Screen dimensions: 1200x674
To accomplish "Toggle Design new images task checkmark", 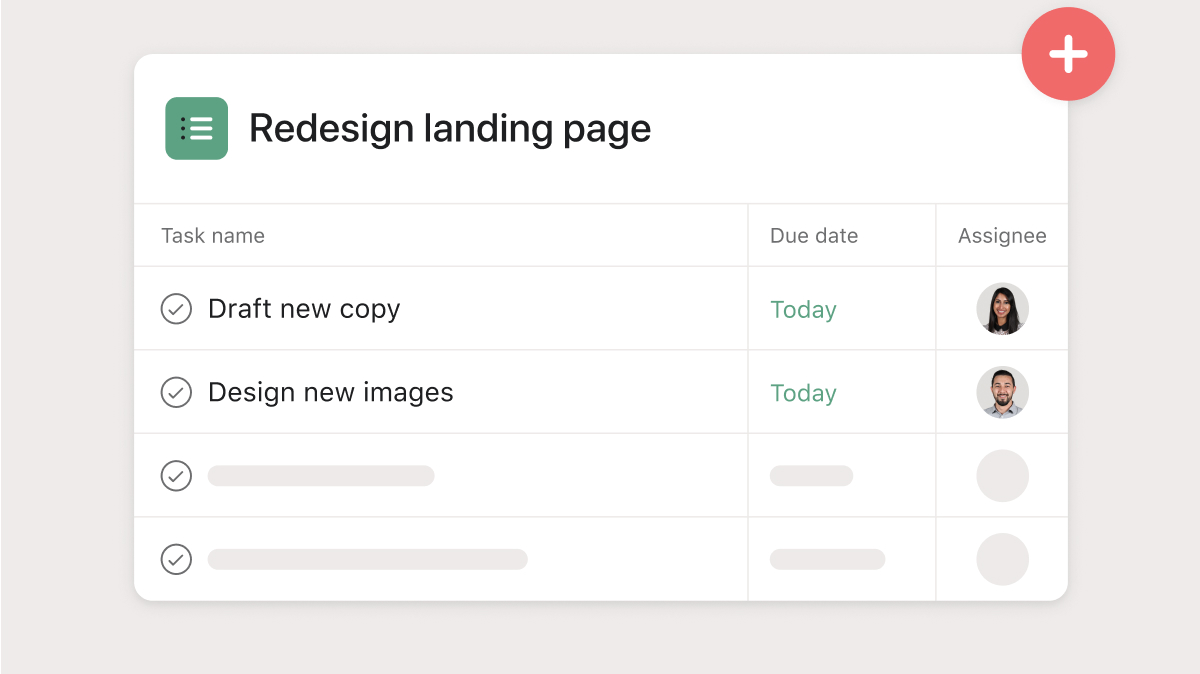I will point(176,392).
